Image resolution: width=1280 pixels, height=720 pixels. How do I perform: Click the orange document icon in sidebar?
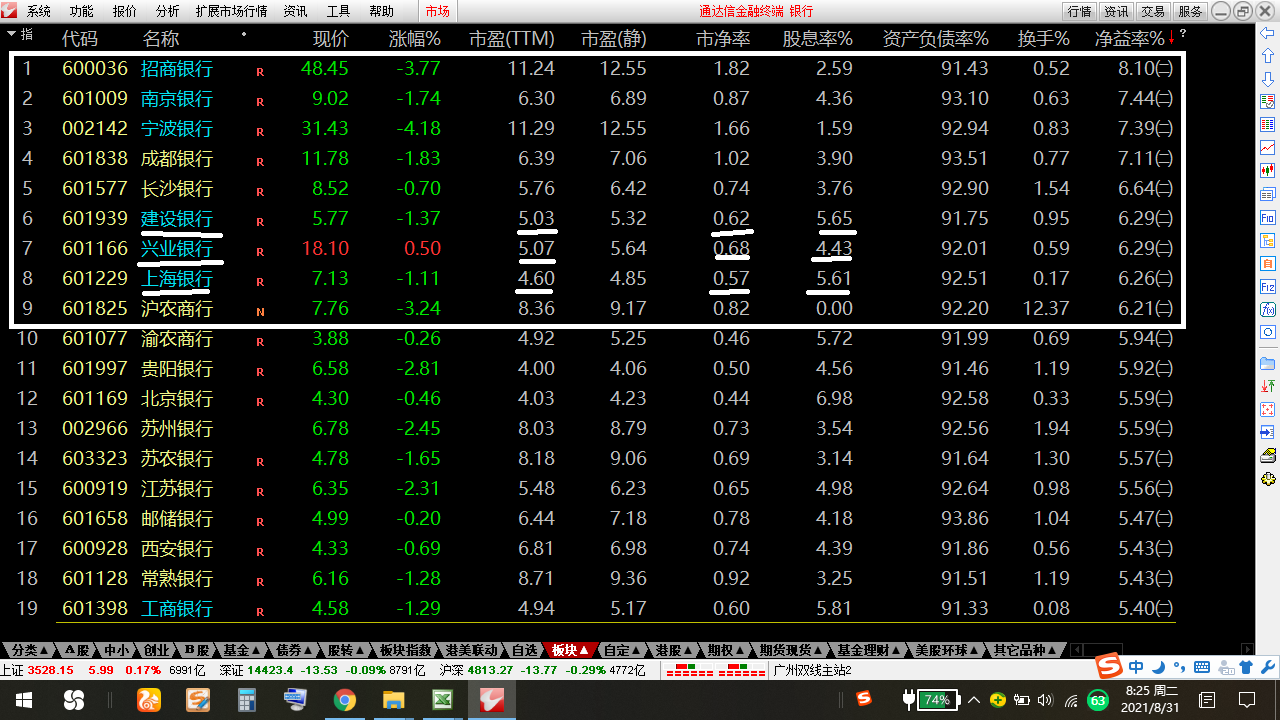click(1268, 263)
